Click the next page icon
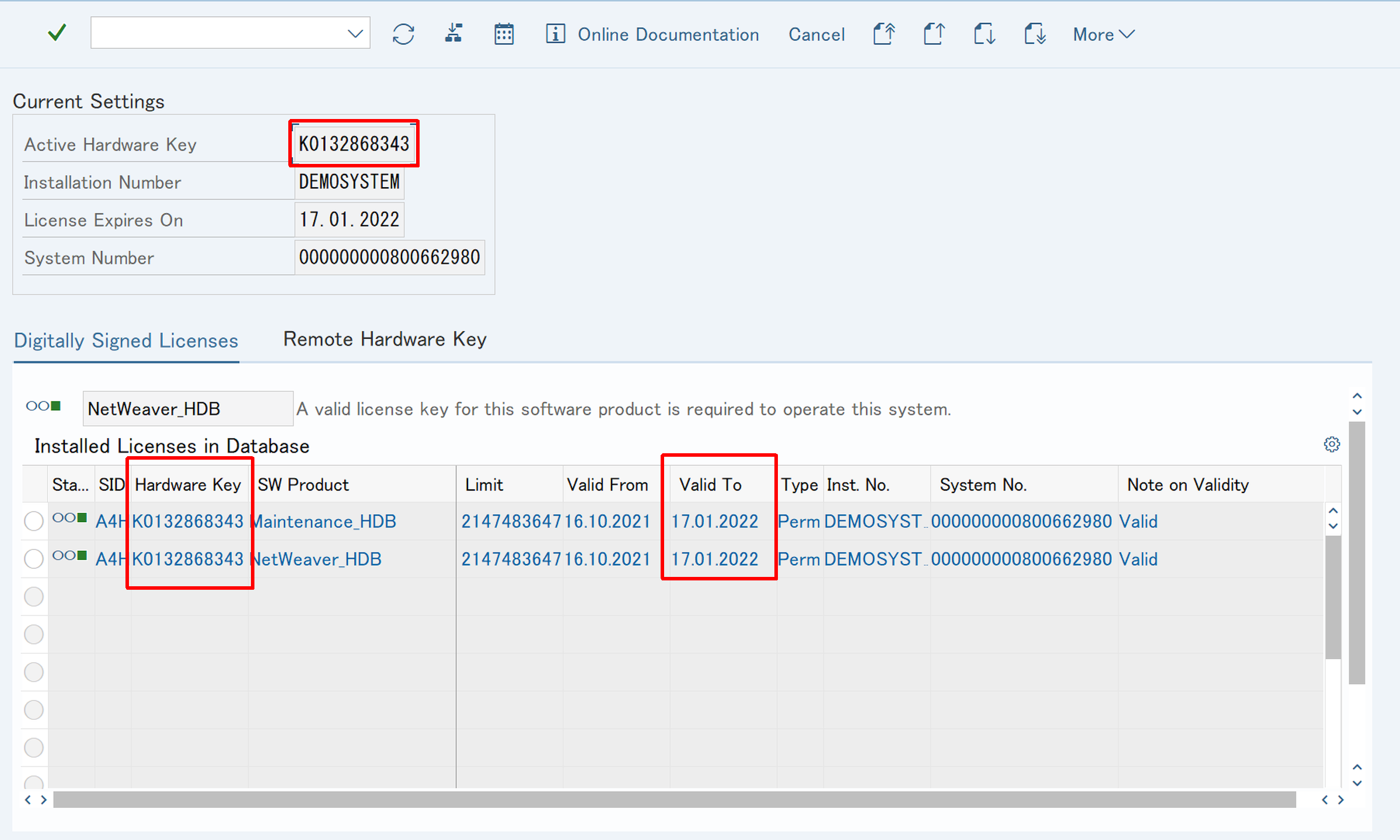The width and height of the screenshot is (1400, 840). coord(984,34)
